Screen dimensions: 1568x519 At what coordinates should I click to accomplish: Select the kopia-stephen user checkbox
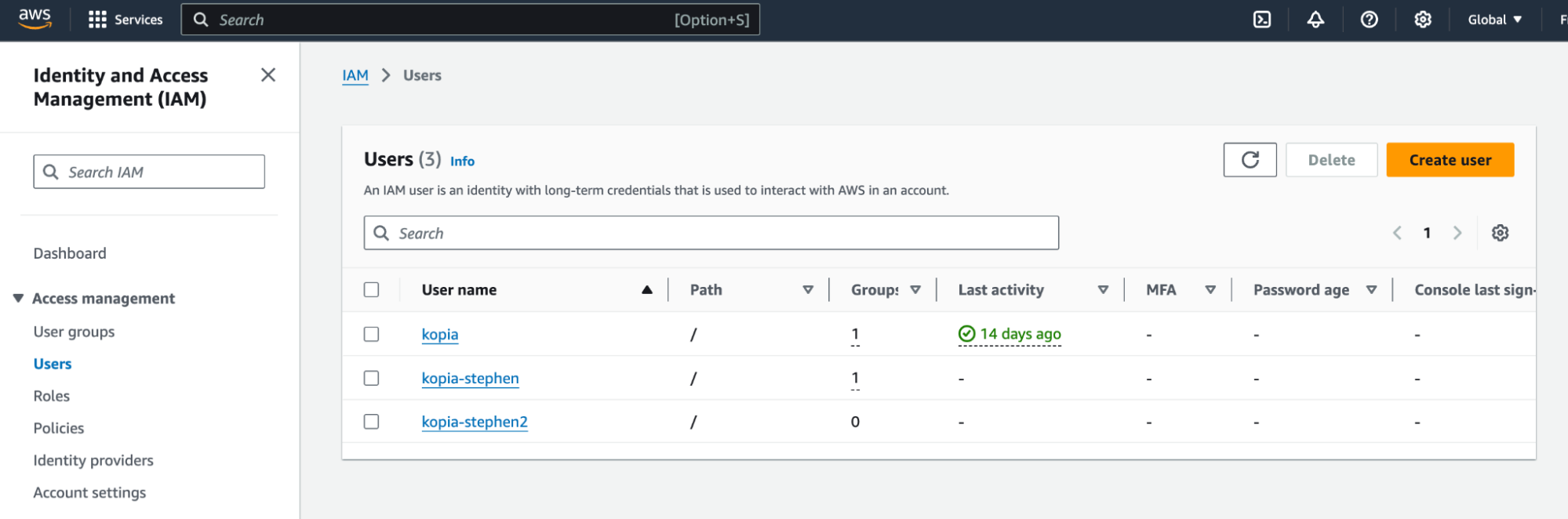(x=372, y=378)
